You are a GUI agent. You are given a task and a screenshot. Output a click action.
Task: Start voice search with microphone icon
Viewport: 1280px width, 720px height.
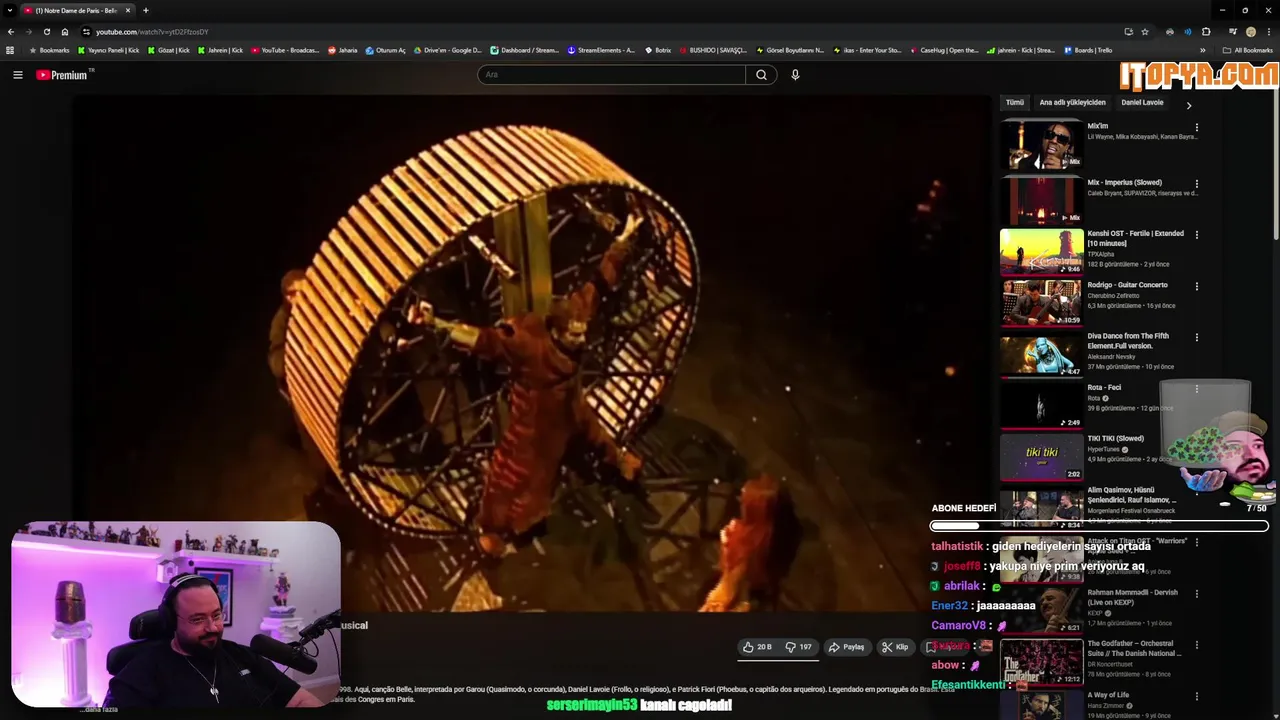pos(795,75)
